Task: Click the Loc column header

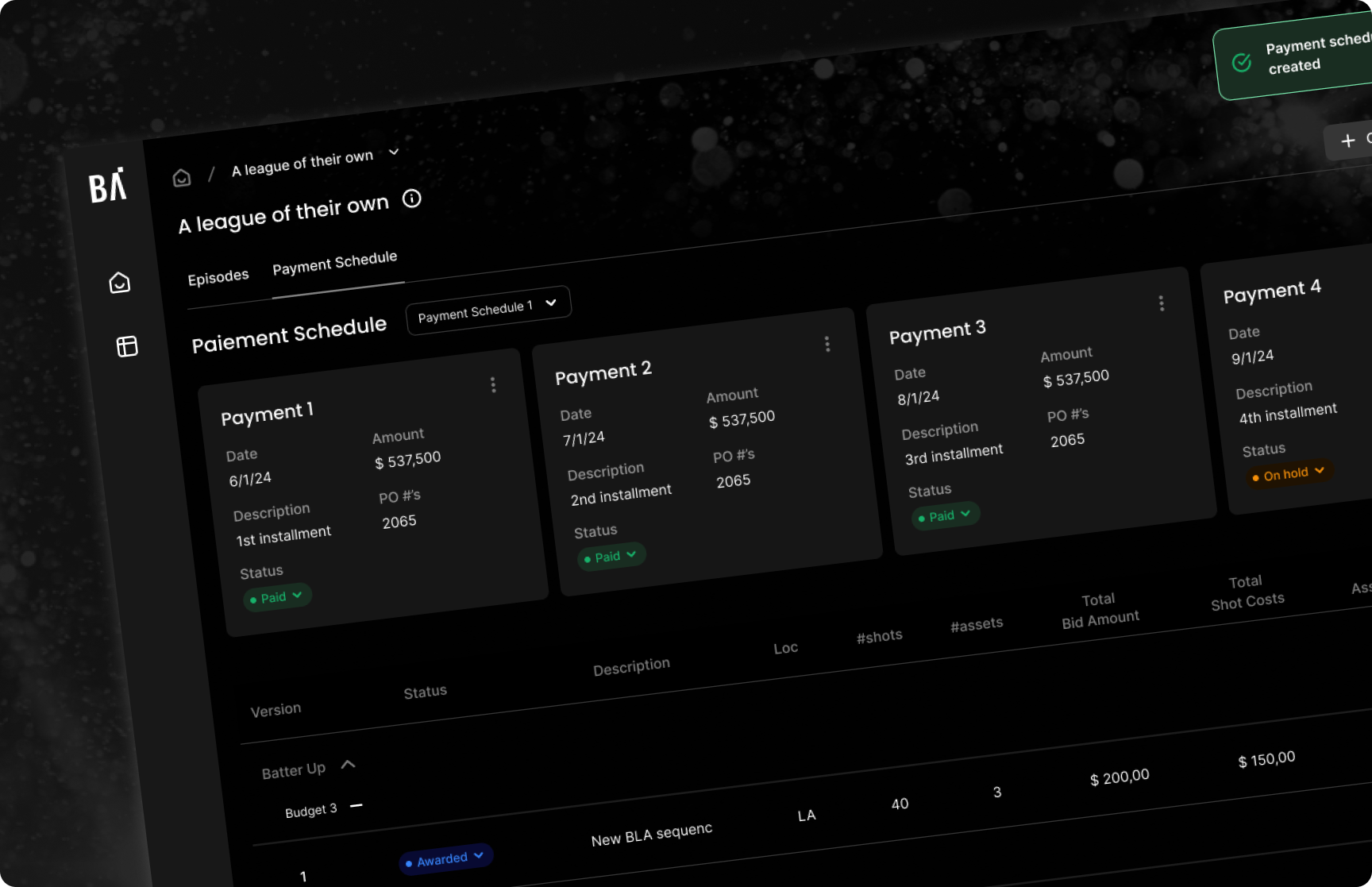Action: (x=786, y=648)
